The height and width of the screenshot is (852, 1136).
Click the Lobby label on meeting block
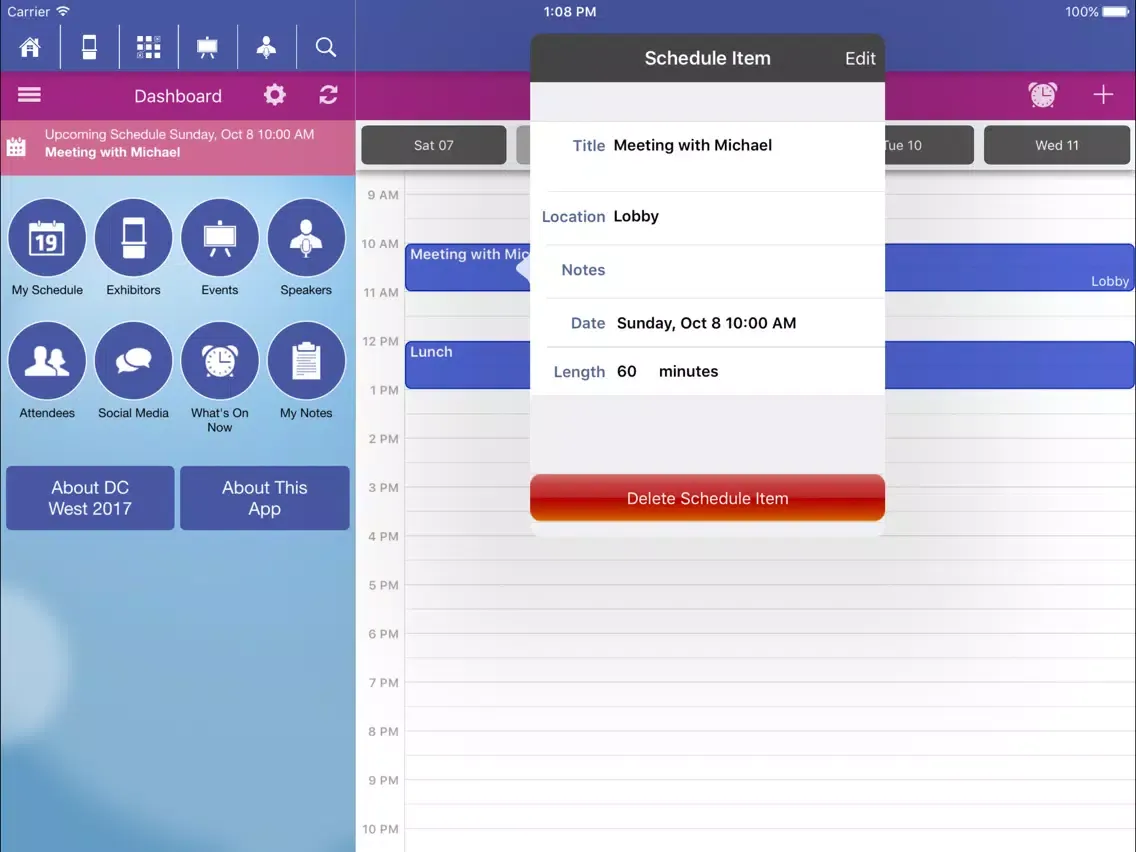[1109, 281]
